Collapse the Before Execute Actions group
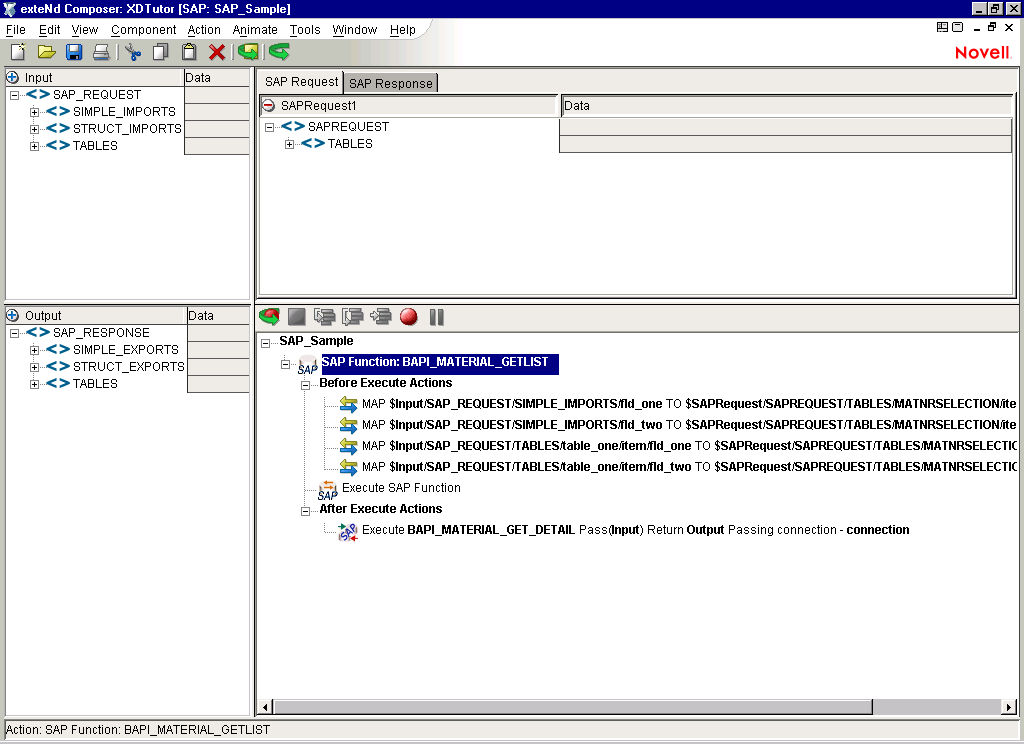Image resolution: width=1024 pixels, height=744 pixels. point(307,383)
